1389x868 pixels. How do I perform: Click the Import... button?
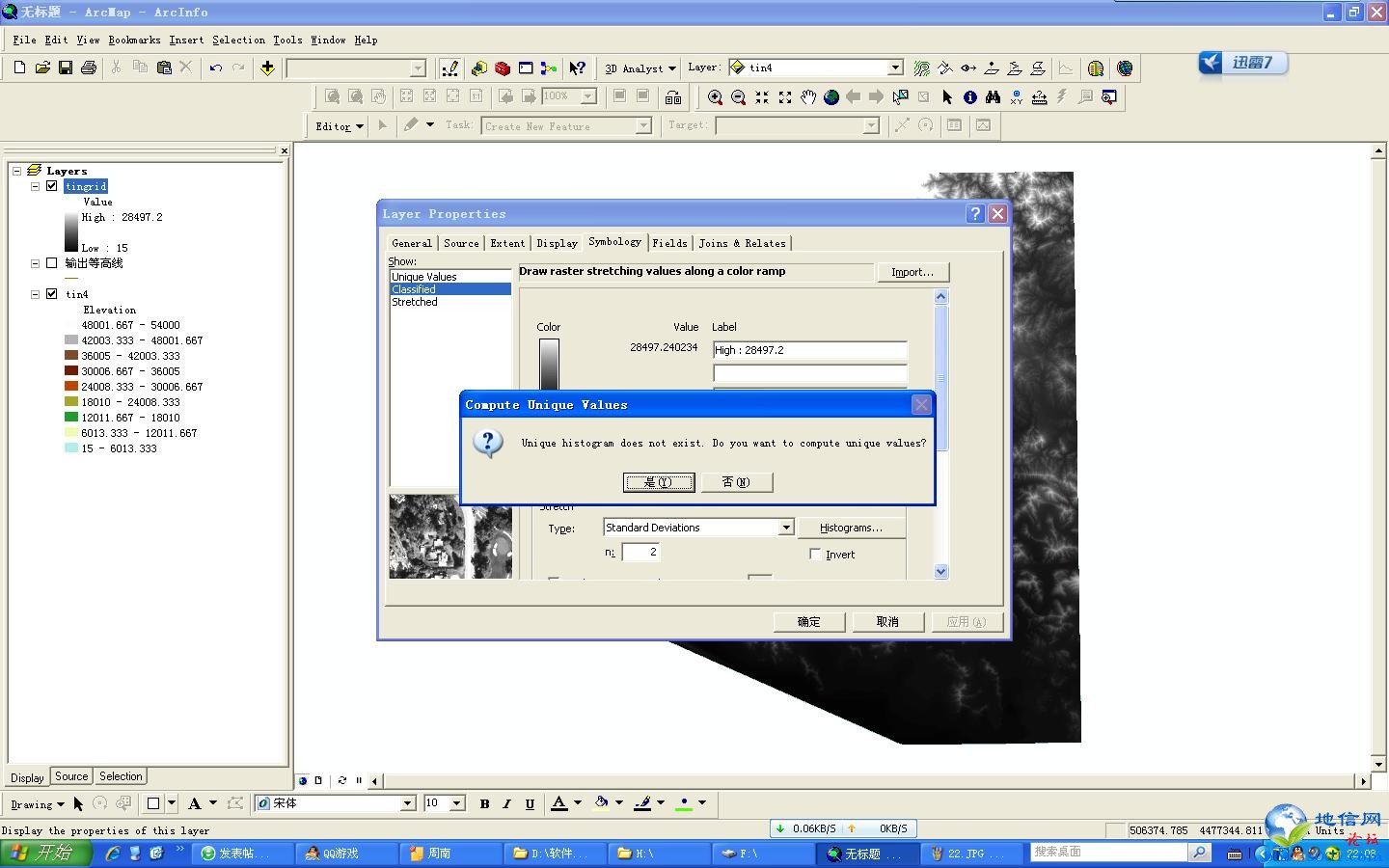pyautogui.click(x=912, y=272)
